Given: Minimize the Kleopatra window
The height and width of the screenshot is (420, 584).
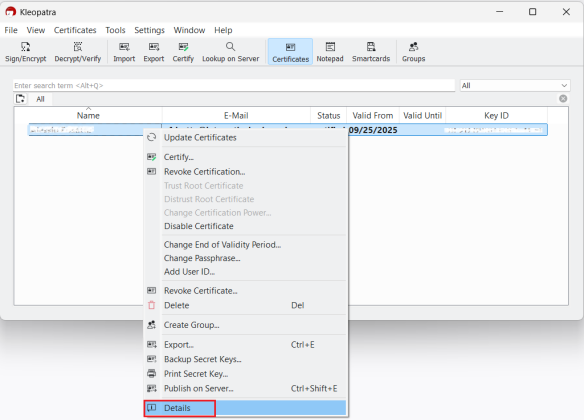Looking at the screenshot, I should pyautogui.click(x=499, y=12).
